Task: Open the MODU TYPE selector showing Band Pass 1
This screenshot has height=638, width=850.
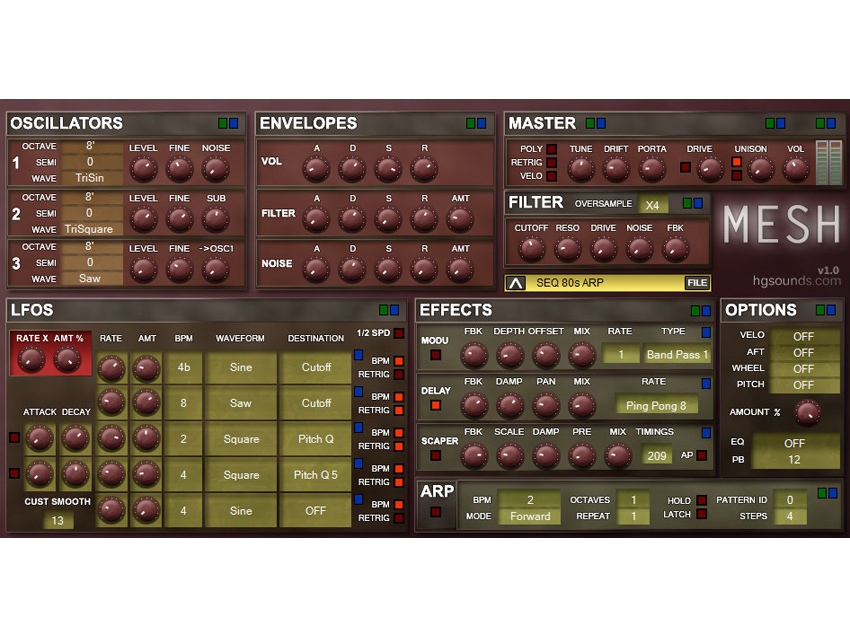Action: [677, 355]
